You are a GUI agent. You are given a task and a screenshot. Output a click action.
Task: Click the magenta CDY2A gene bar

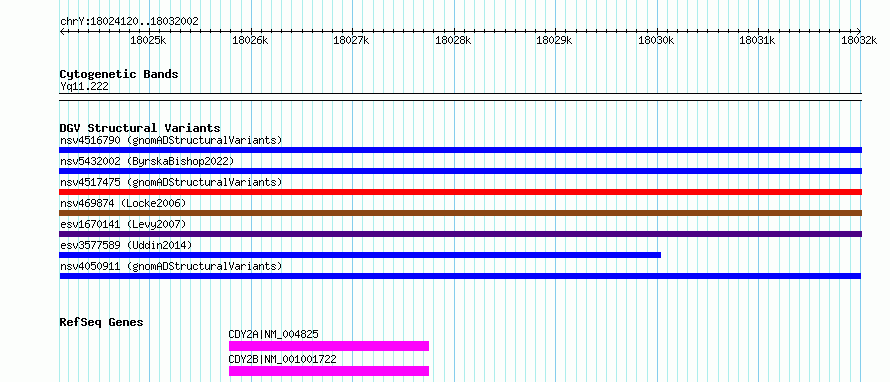[x=329, y=346]
